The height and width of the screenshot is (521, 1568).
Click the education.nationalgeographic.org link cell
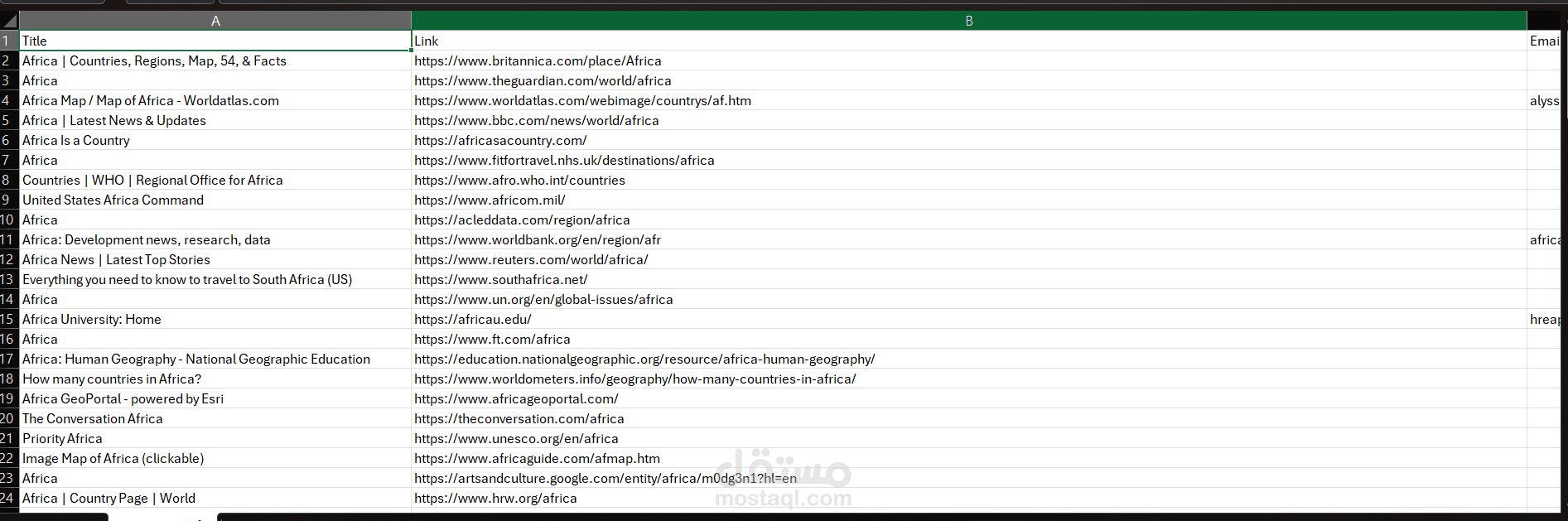(x=969, y=359)
